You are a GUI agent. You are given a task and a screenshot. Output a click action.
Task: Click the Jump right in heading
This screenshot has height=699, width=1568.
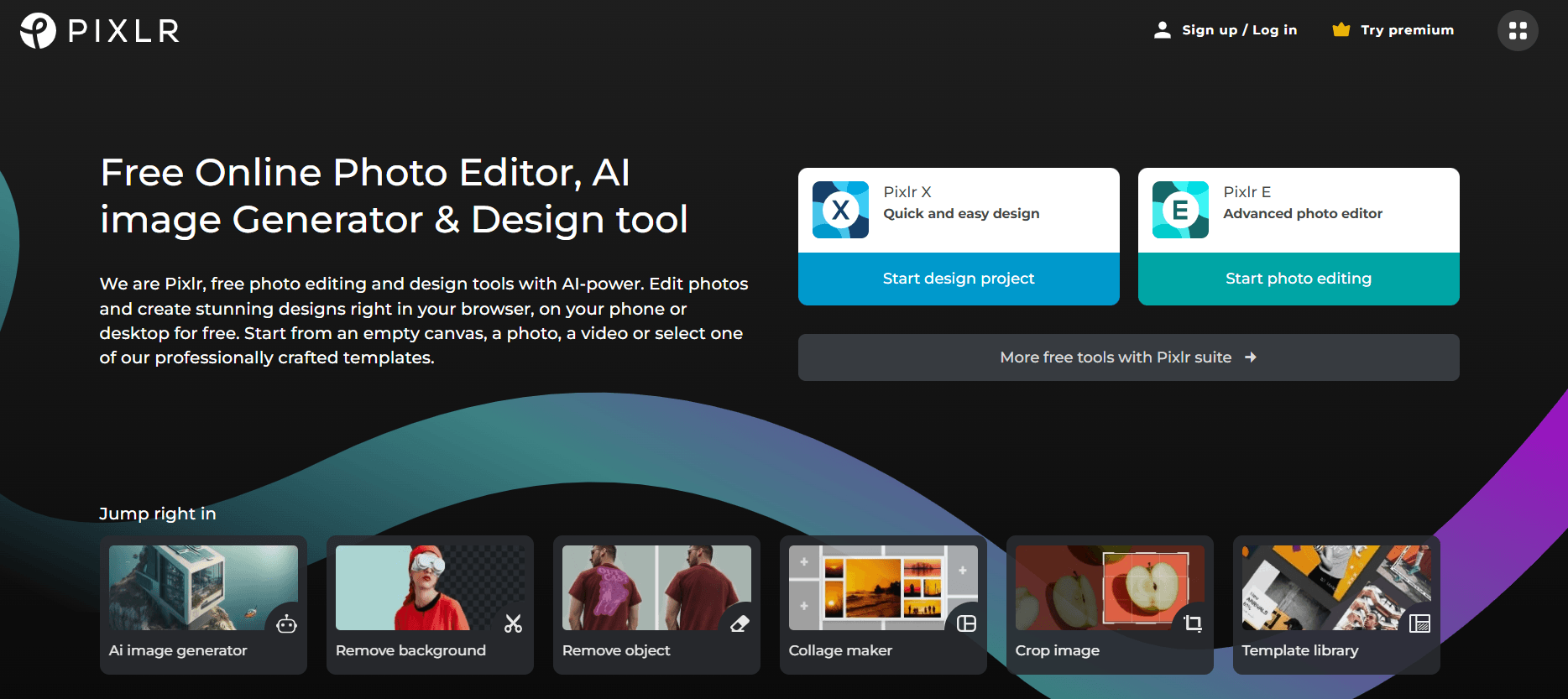[158, 514]
